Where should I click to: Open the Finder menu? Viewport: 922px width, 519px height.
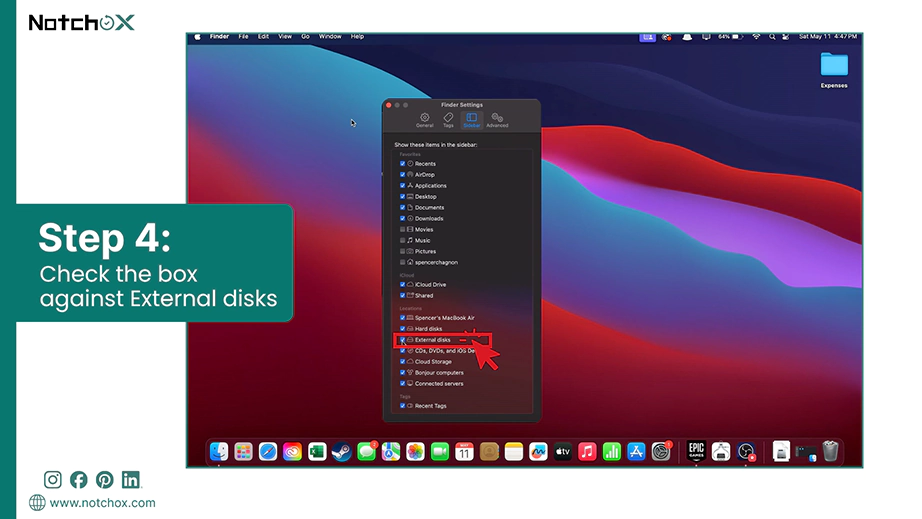click(219, 36)
